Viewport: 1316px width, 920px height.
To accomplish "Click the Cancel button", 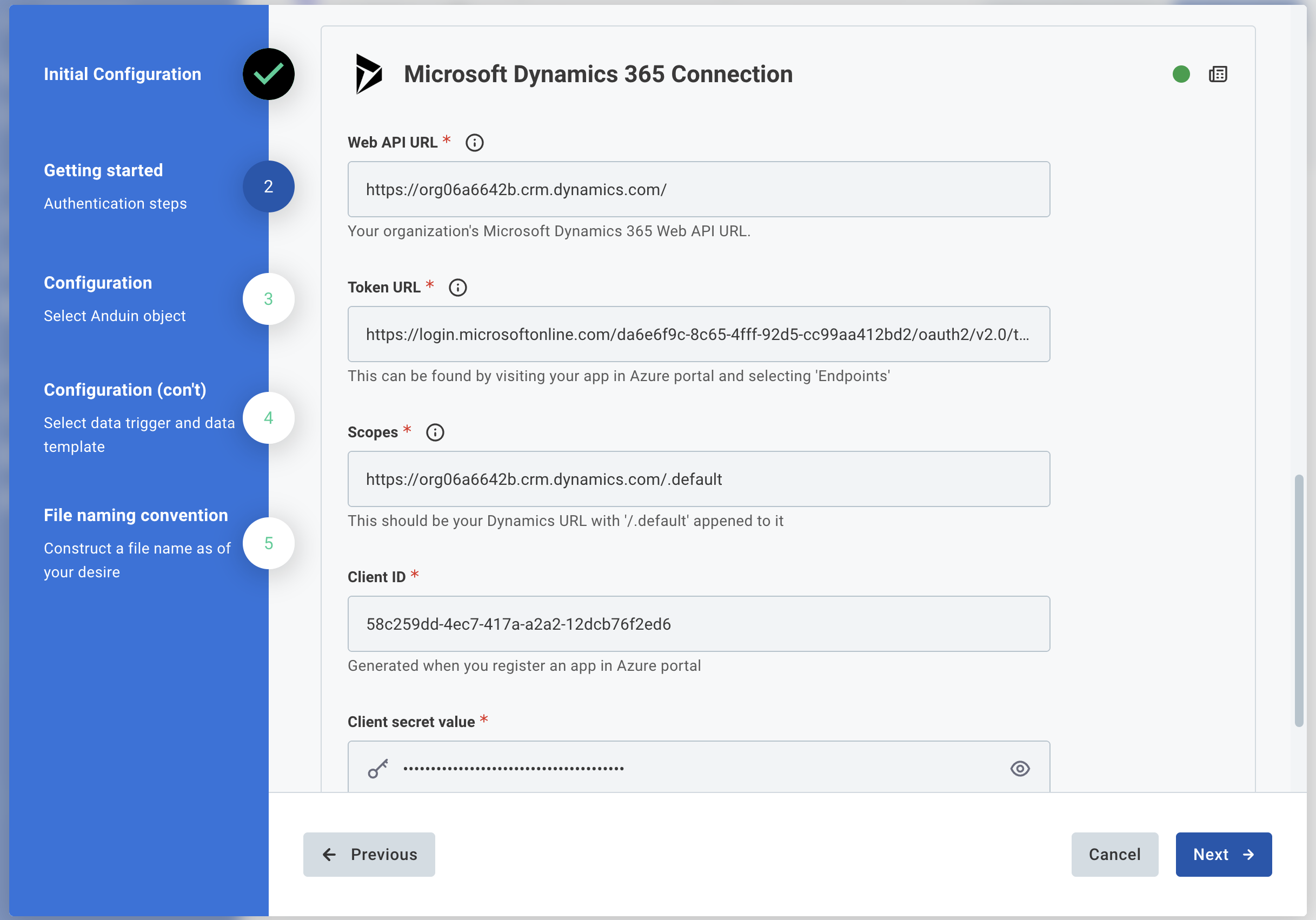I will [1115, 855].
